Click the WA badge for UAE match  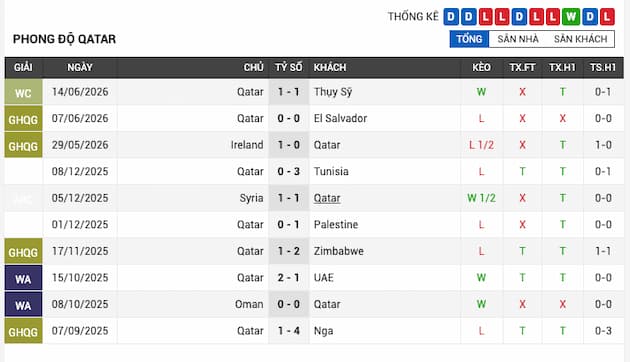tap(23, 278)
